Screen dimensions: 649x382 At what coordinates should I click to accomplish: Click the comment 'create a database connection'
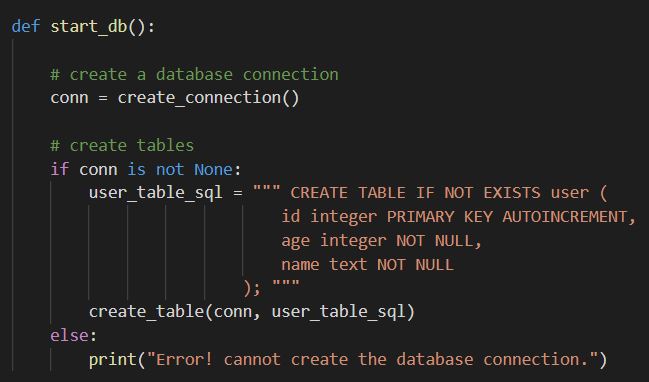pyautogui.click(x=195, y=74)
